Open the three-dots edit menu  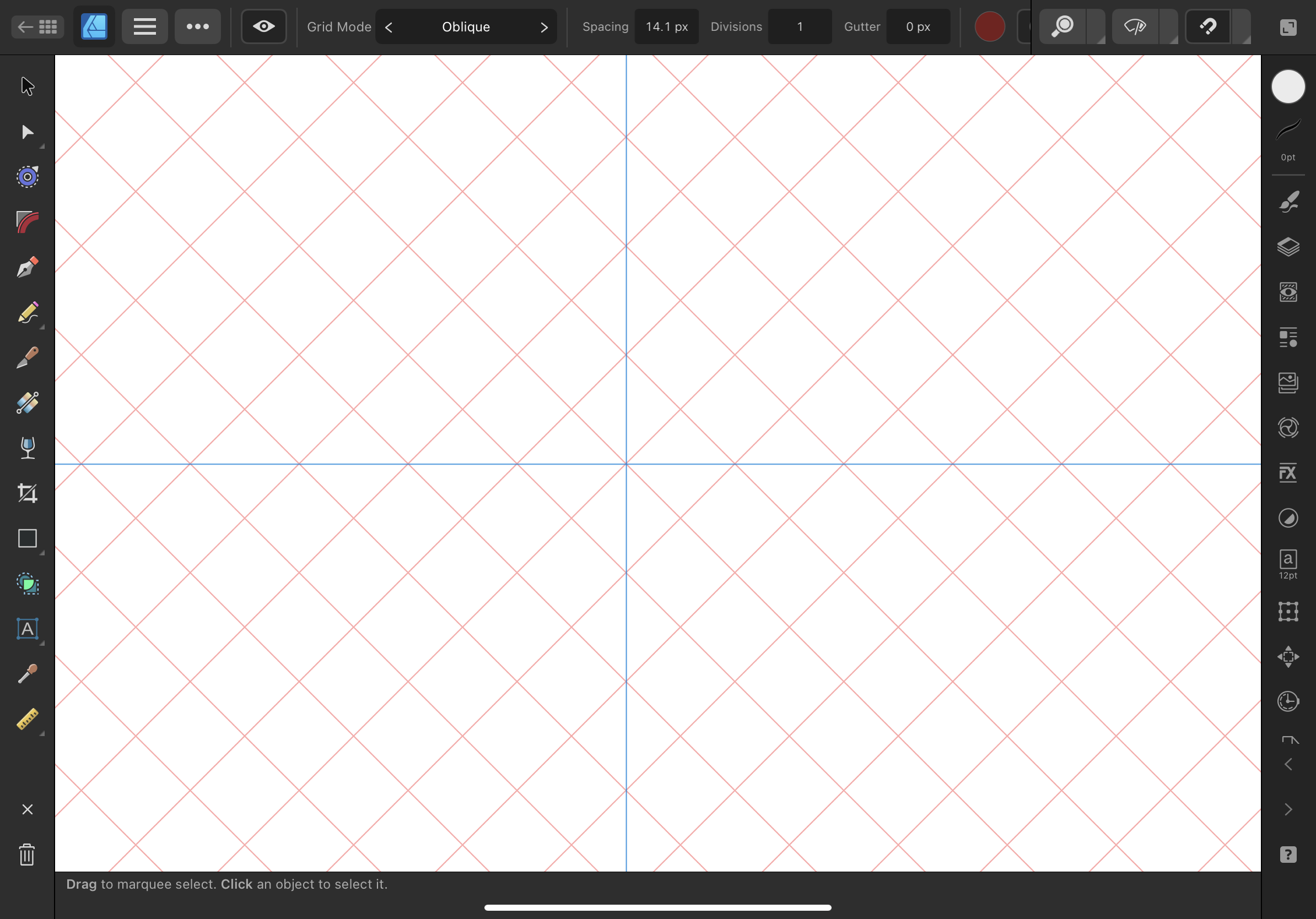(x=198, y=26)
